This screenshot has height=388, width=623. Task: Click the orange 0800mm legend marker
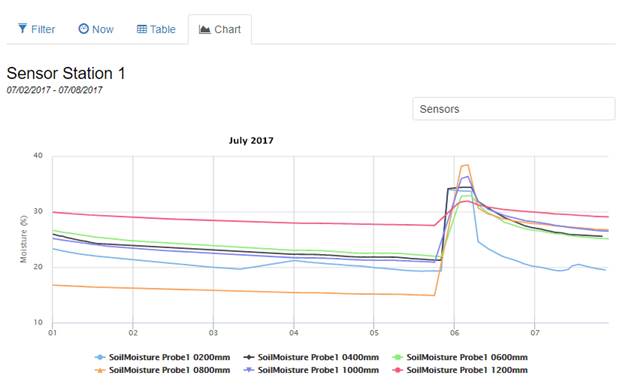100,370
